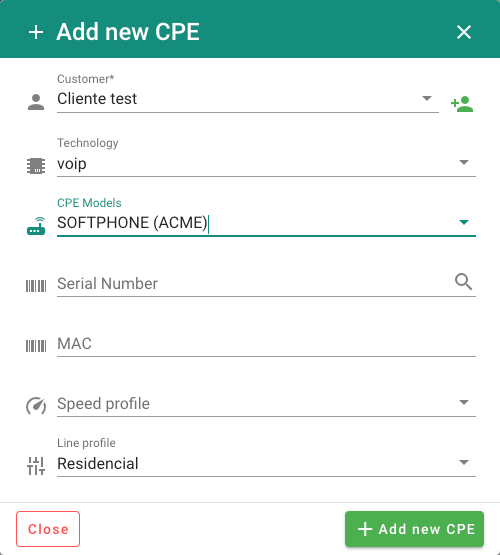Click the green Add new CPE button

point(414,529)
